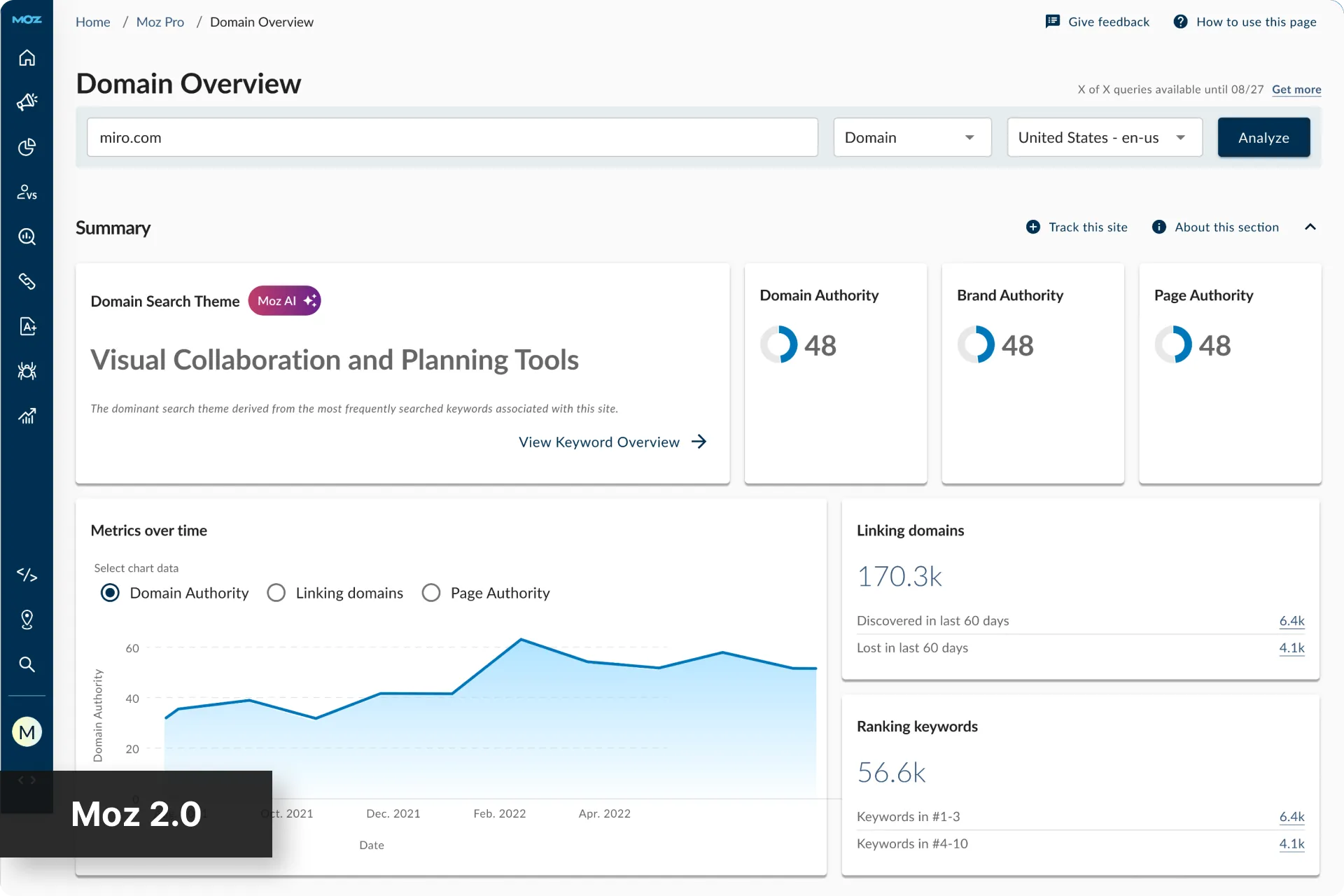
Task: Open the link explorer chain icon
Action: [27, 281]
